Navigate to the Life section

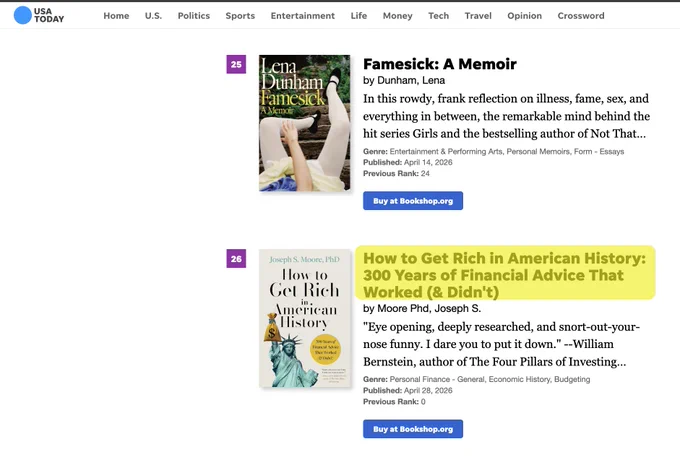[x=359, y=16]
